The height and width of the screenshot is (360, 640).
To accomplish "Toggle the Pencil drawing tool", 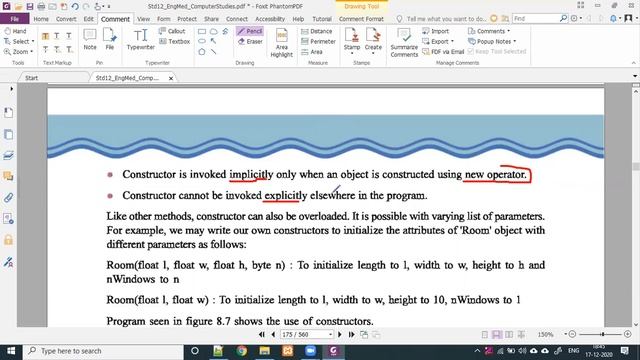I will click(250, 31).
